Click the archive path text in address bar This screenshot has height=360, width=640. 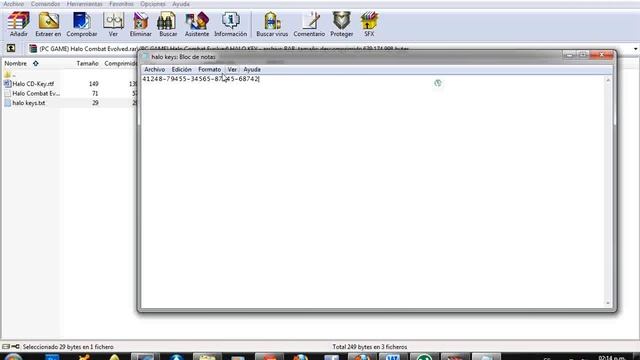tap(224, 49)
